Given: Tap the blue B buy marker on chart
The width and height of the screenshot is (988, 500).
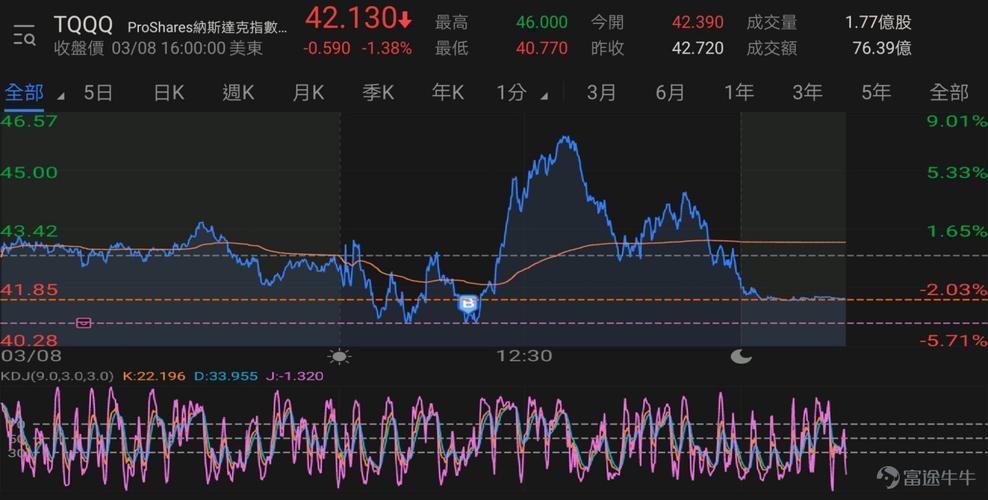Looking at the screenshot, I should (x=468, y=305).
